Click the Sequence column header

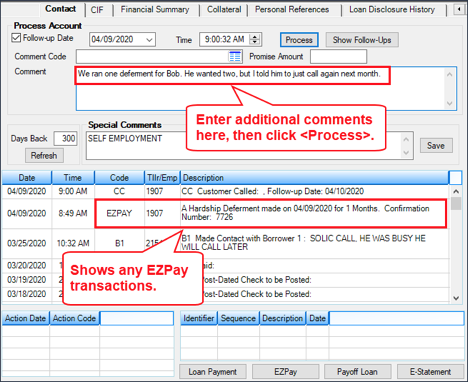[x=238, y=318]
